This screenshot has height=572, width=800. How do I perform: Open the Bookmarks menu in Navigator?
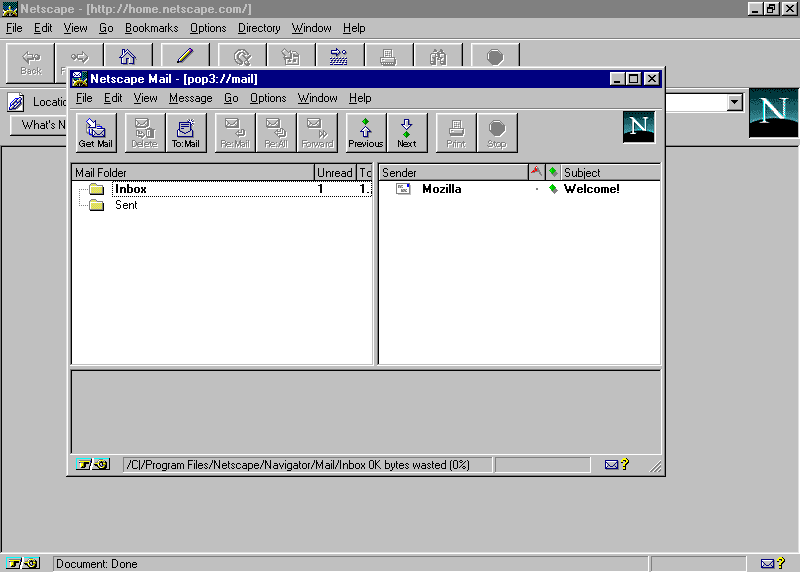[151, 28]
